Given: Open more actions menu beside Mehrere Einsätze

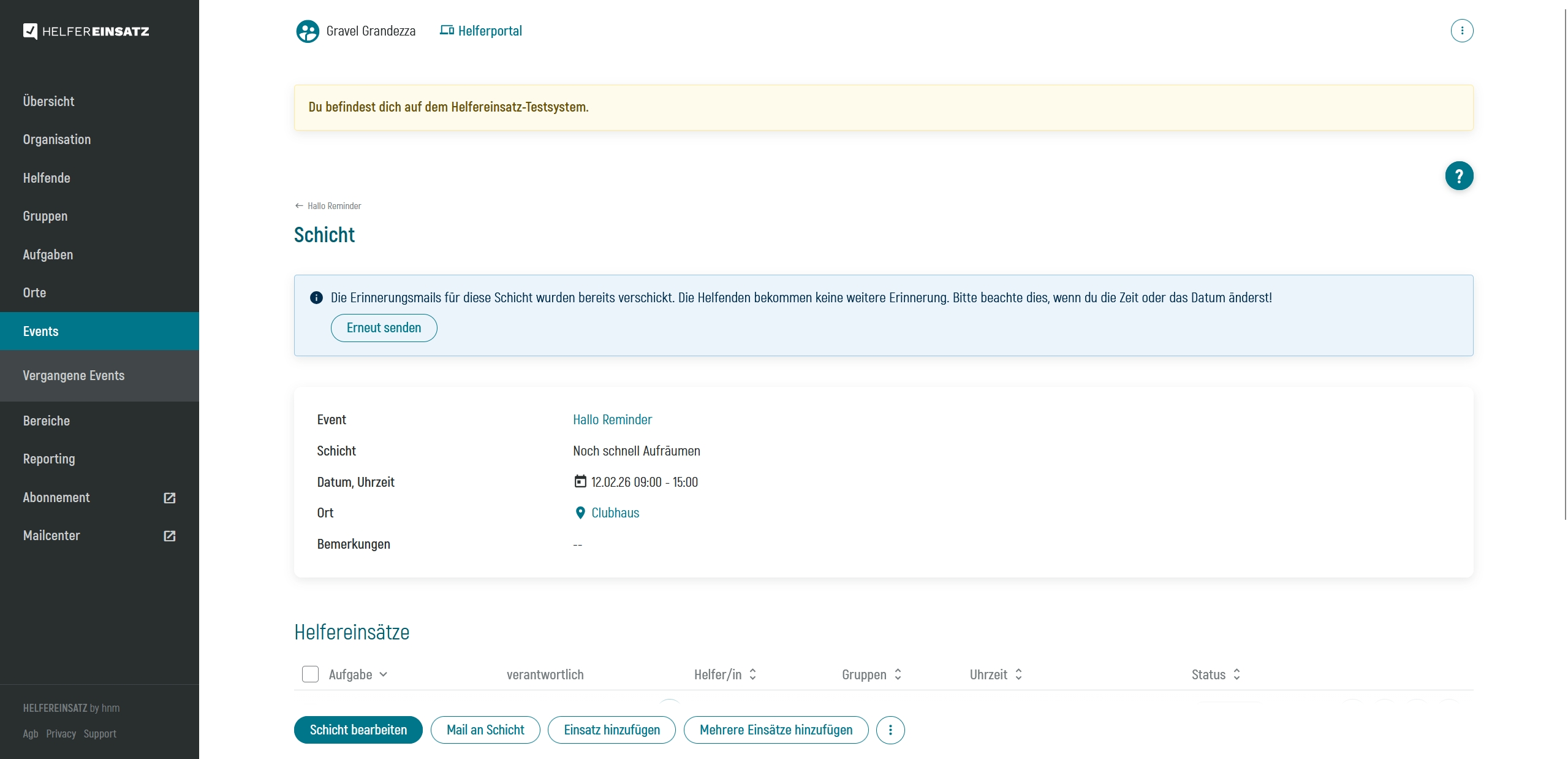Looking at the screenshot, I should pyautogui.click(x=890, y=730).
